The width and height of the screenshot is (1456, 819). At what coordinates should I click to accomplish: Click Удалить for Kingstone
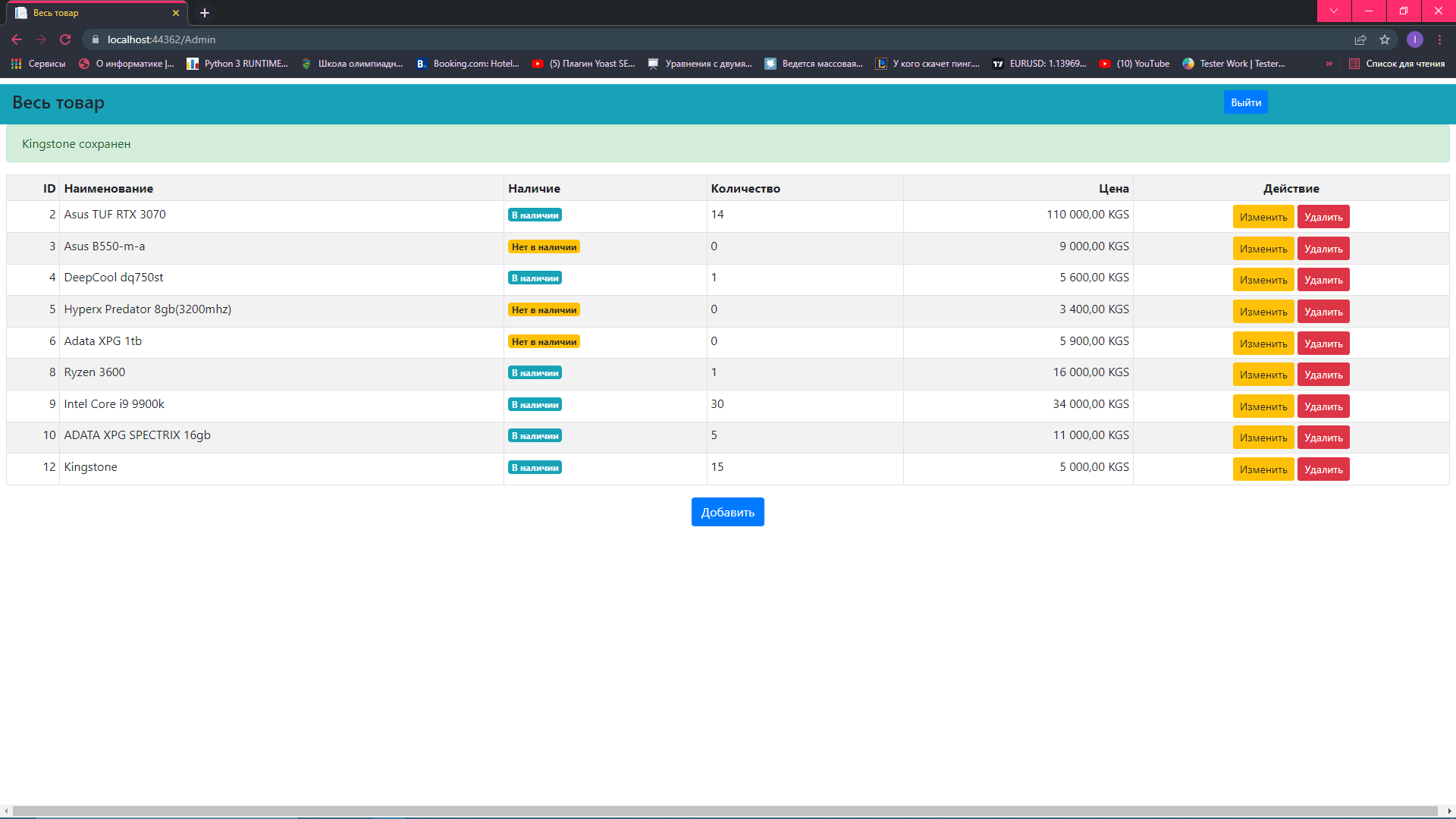tap(1323, 469)
